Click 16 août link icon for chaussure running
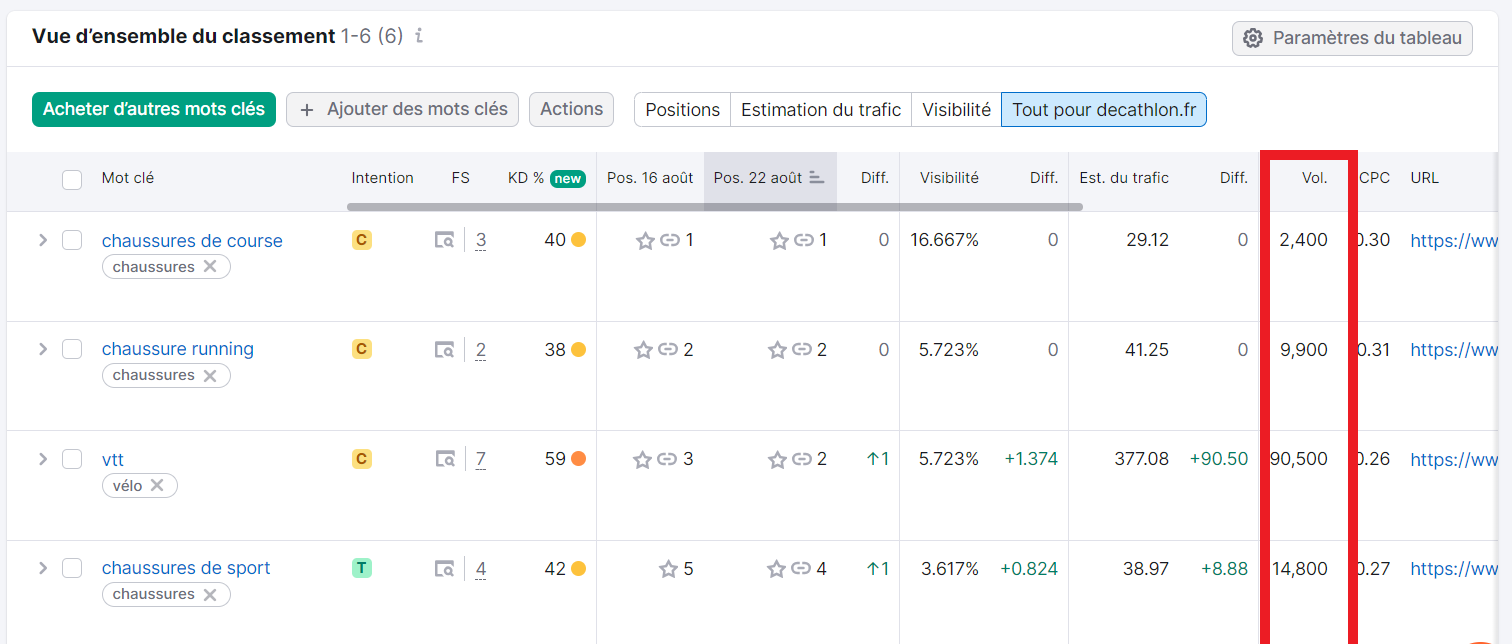1512x644 pixels. coord(669,349)
